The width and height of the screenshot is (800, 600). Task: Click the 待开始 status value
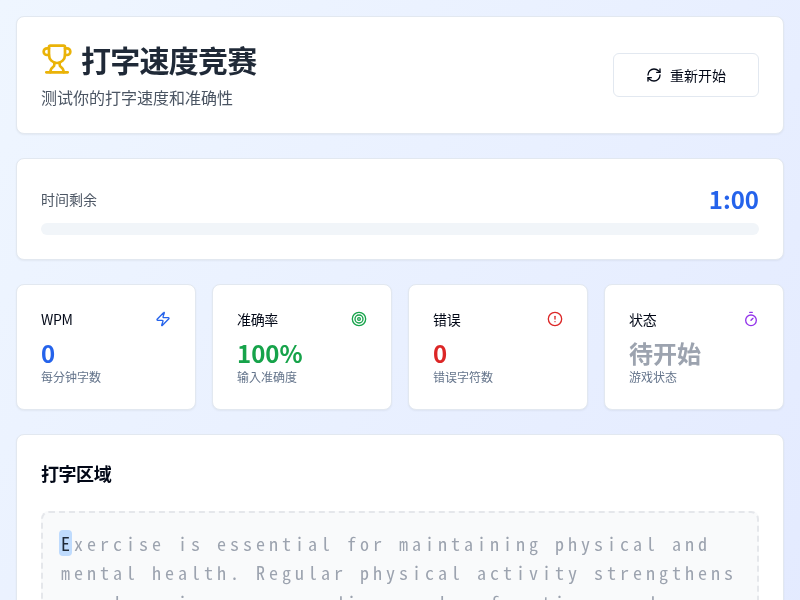[x=665, y=354]
